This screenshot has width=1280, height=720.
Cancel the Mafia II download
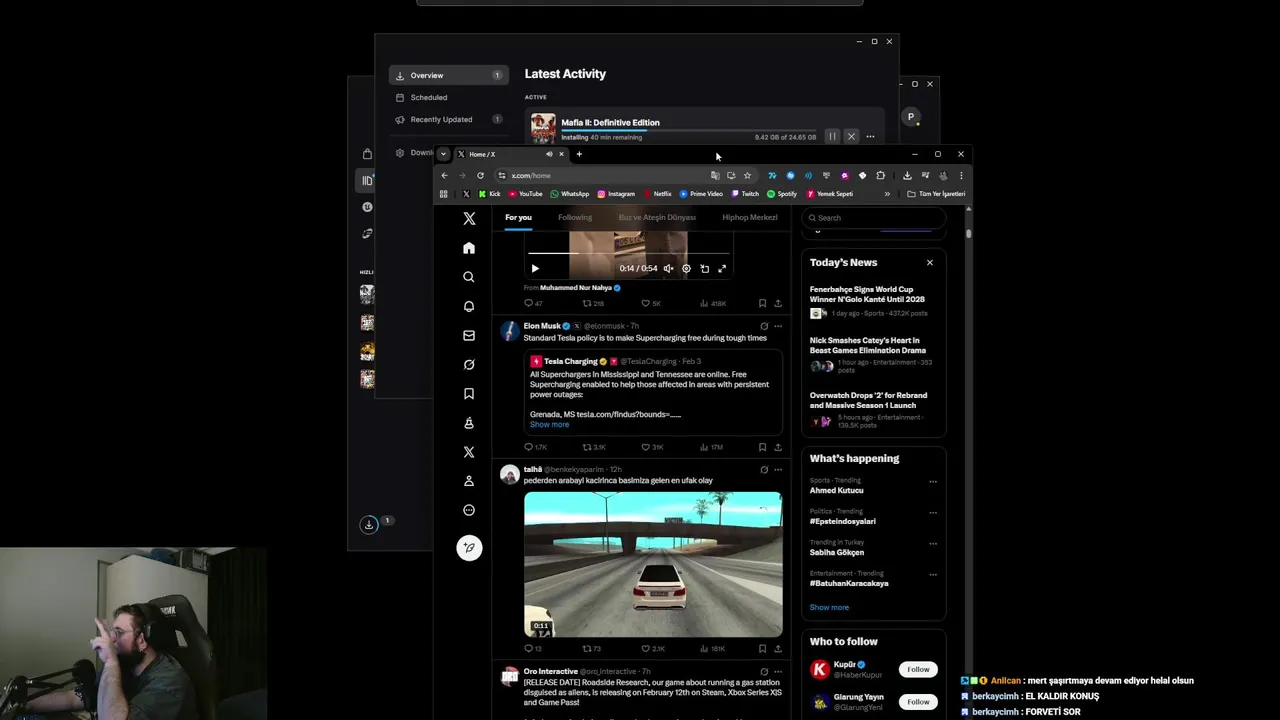point(851,136)
